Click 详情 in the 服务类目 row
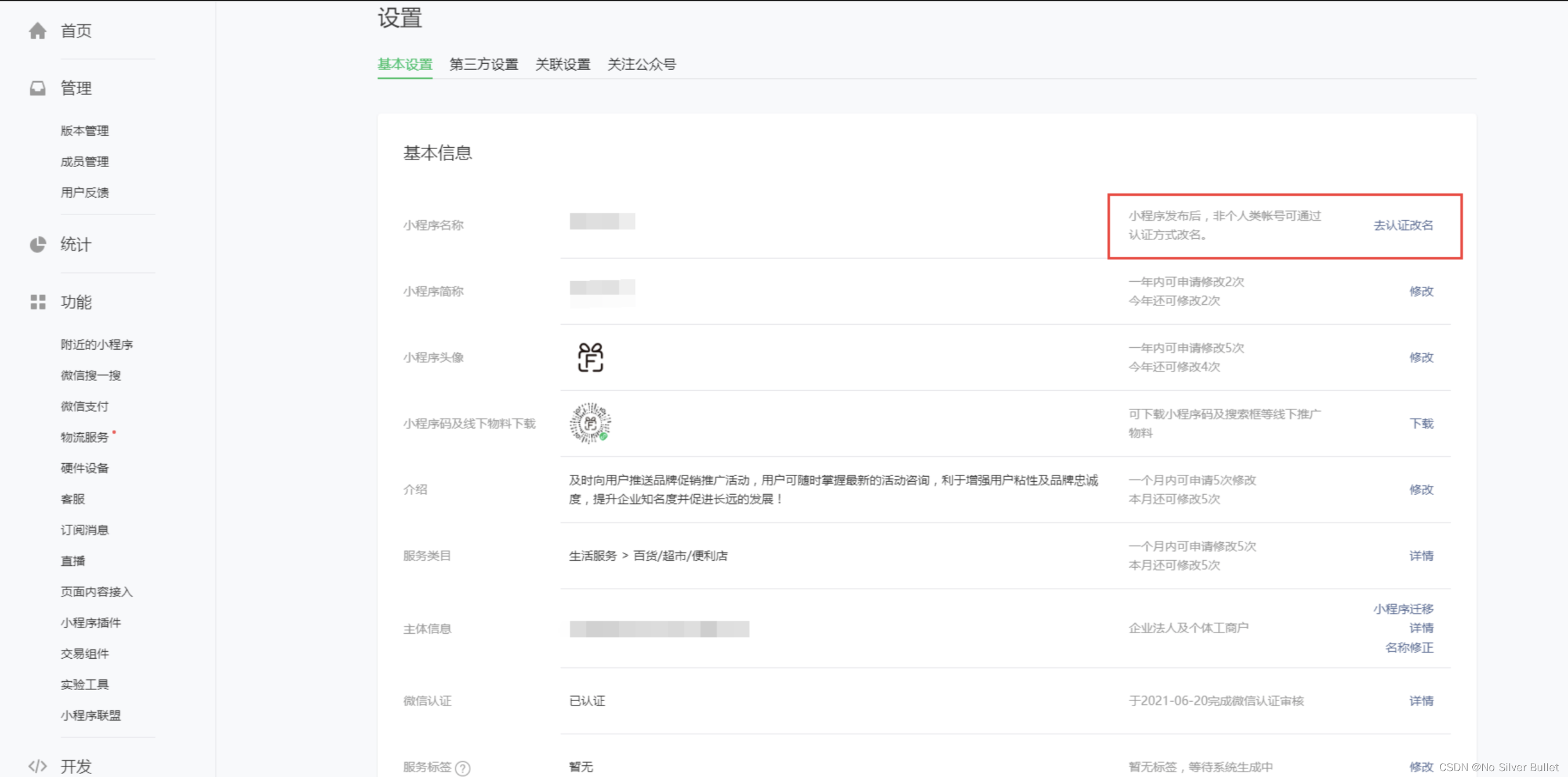The image size is (1568, 777). [1421, 555]
